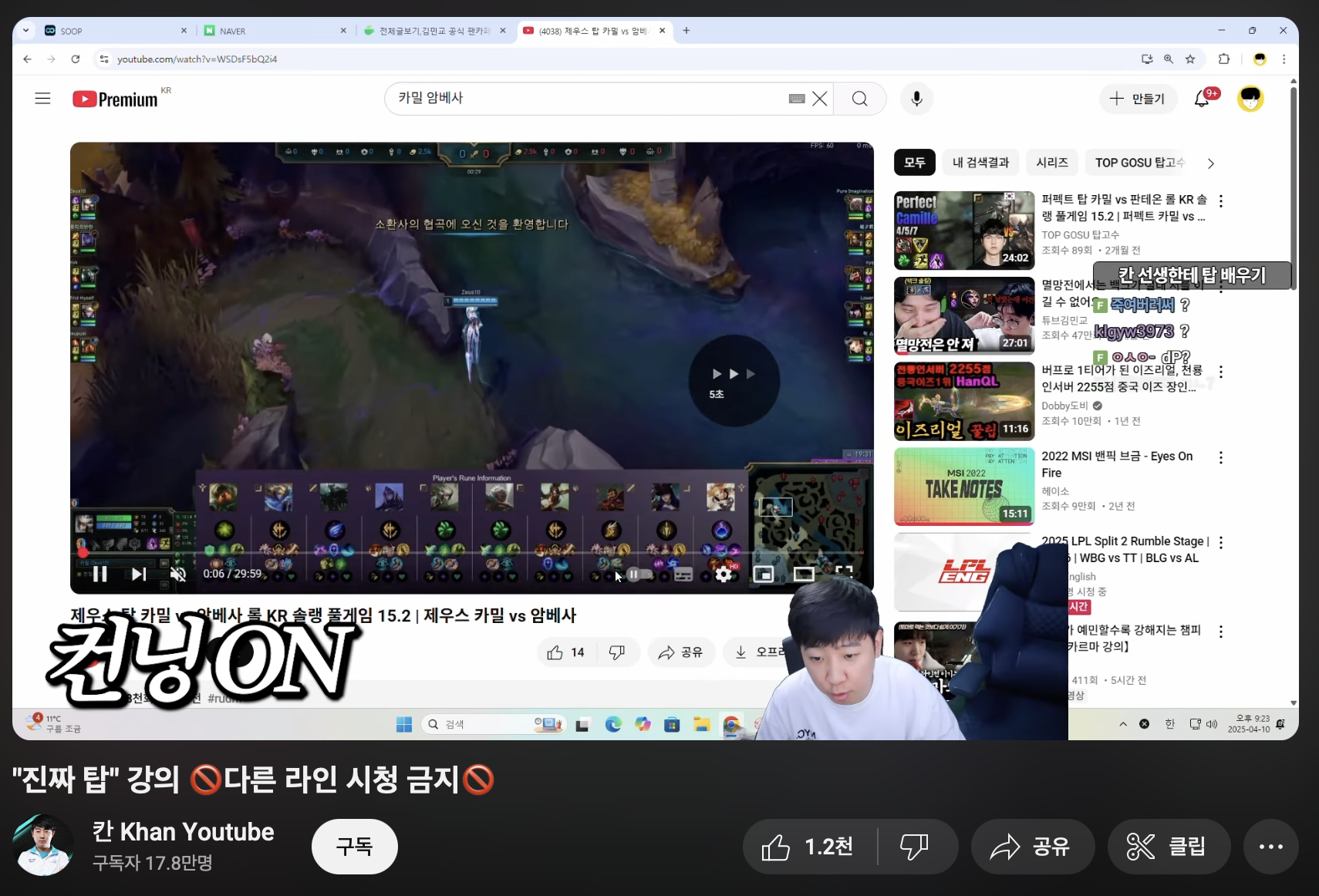Seek on the red video progress bar
The width and height of the screenshot is (1319, 896).
471,553
